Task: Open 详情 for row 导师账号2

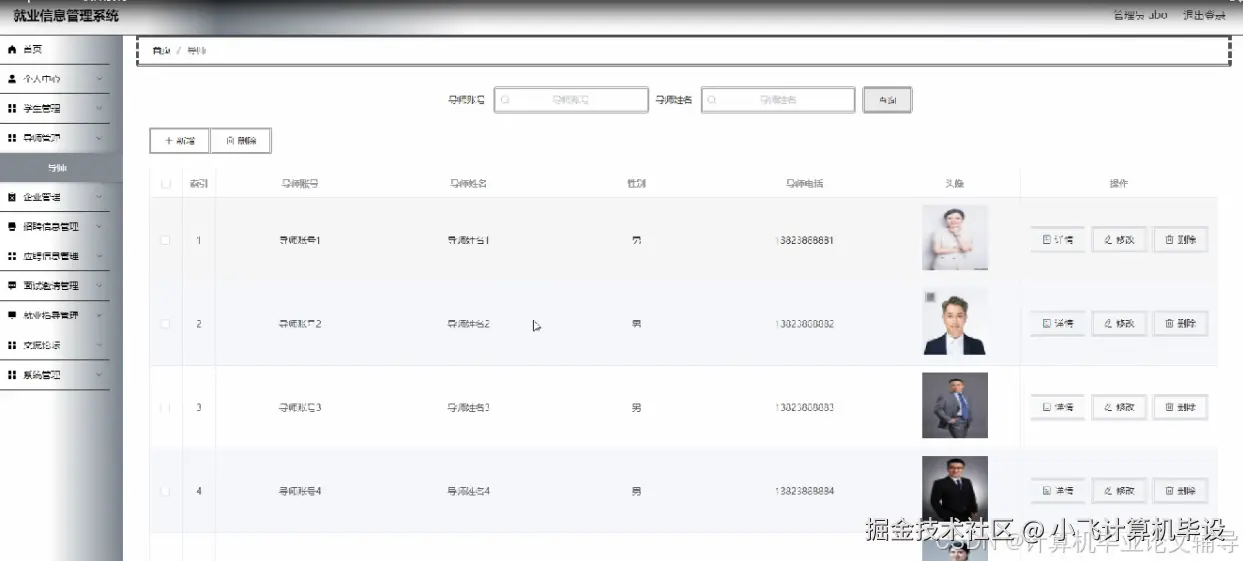Action: (1058, 324)
